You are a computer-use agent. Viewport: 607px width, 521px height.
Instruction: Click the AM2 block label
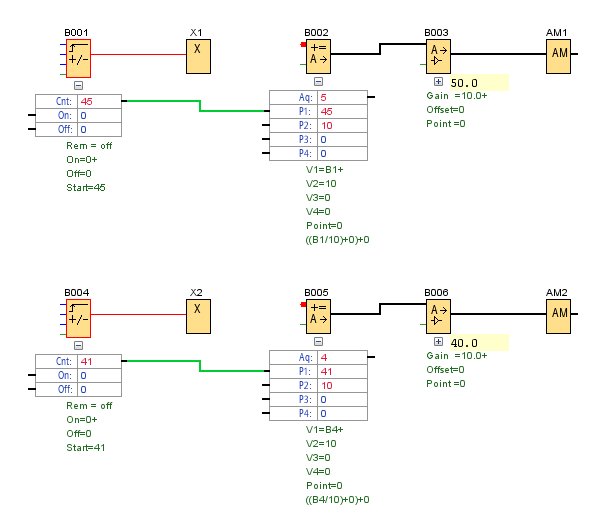[557, 293]
